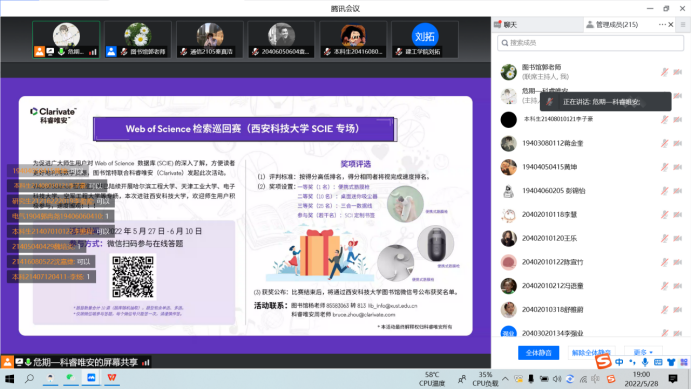Viewport: 692px width, 389px height.
Task: Click camera icon for member 20402010118
Action: [x=678, y=215]
